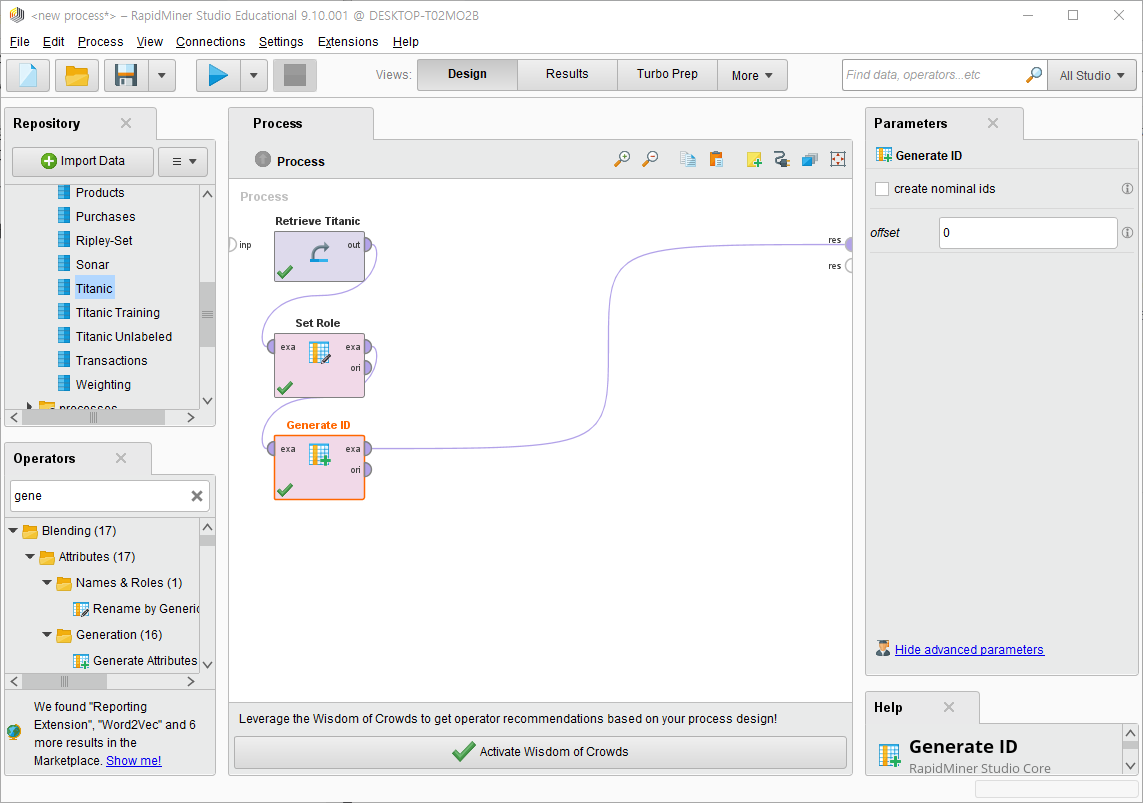The width and height of the screenshot is (1143, 803).
Task: Open the Extensions menu
Action: [348, 42]
